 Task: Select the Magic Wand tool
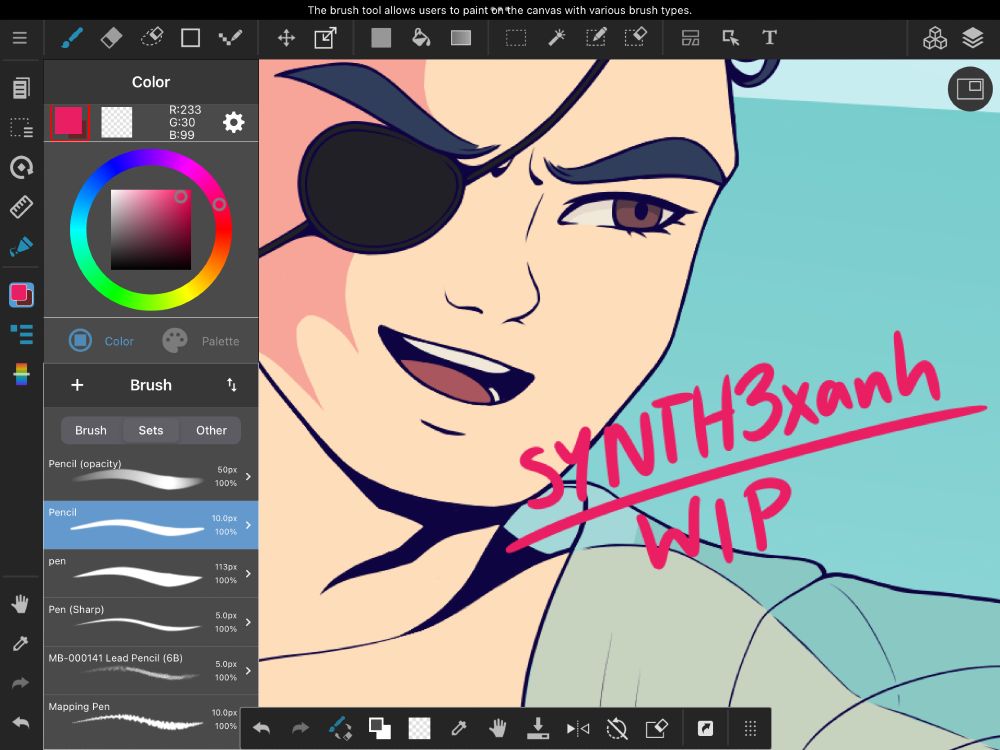pos(556,38)
